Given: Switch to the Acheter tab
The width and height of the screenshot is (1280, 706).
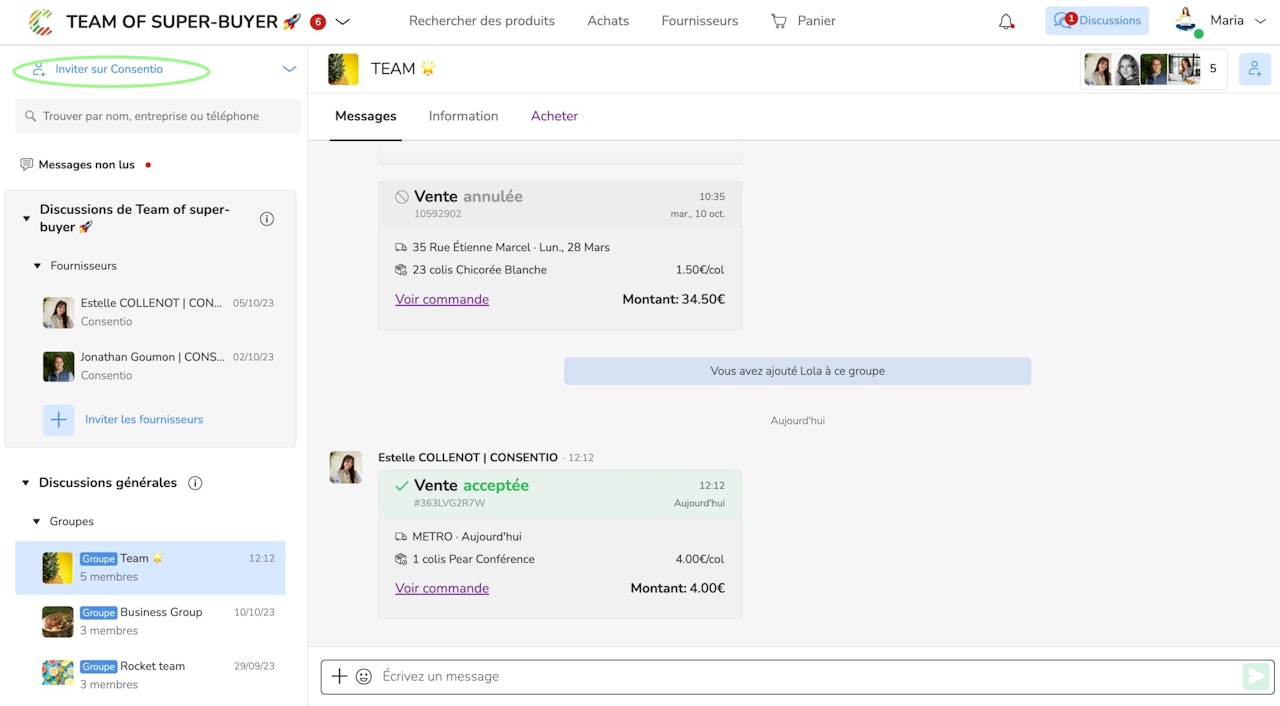Looking at the screenshot, I should coord(554,116).
